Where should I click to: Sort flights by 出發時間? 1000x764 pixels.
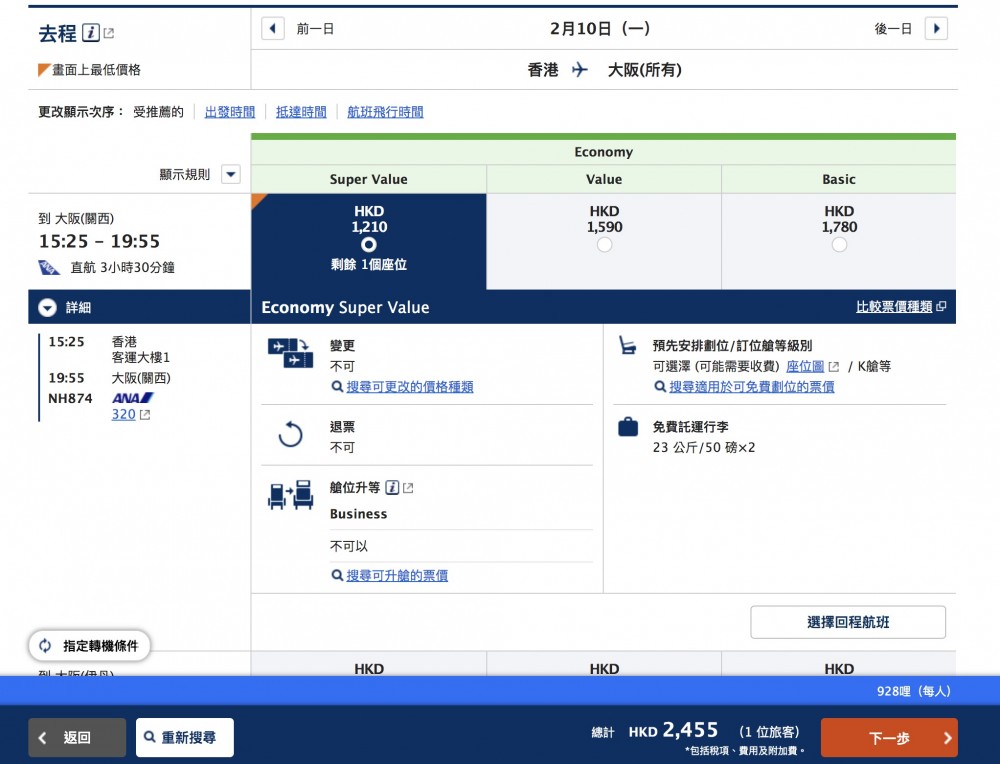[x=230, y=112]
